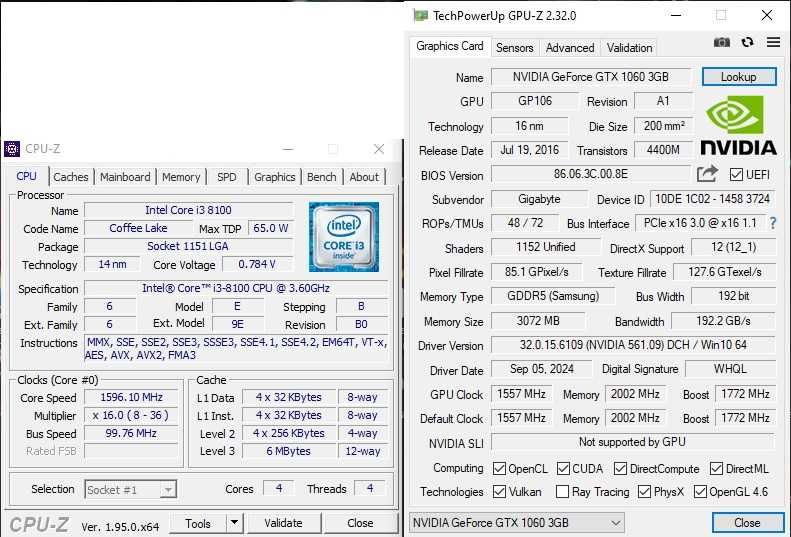Viewport: 791px width, 537px height.
Task: Click the GPU Name field
Action: 591,77
